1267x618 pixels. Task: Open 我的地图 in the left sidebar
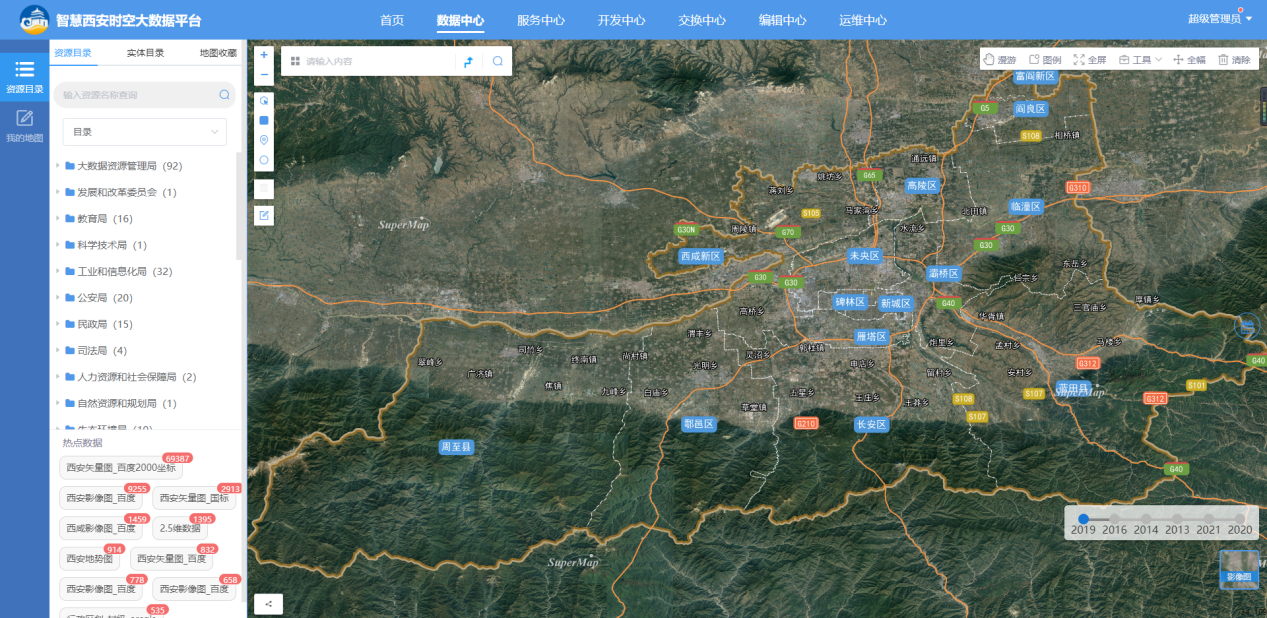24,126
